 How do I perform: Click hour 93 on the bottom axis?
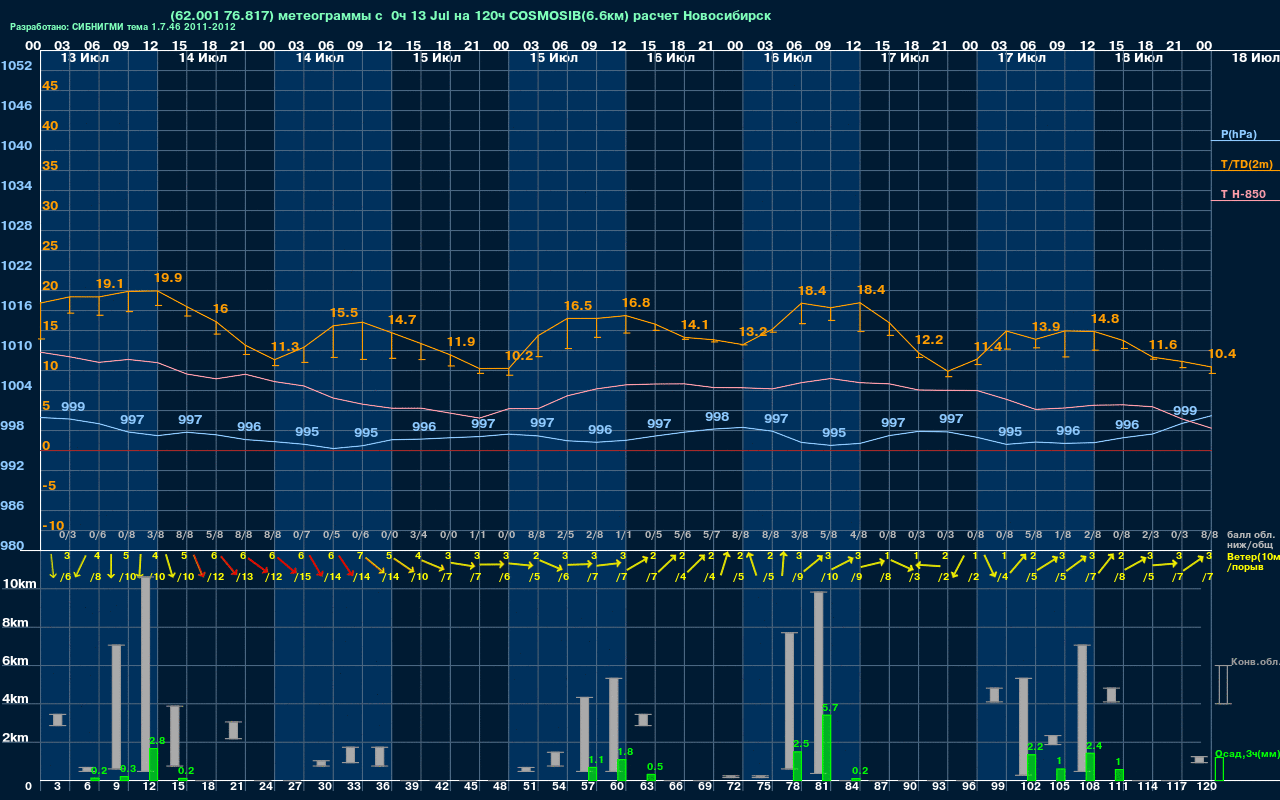938,788
